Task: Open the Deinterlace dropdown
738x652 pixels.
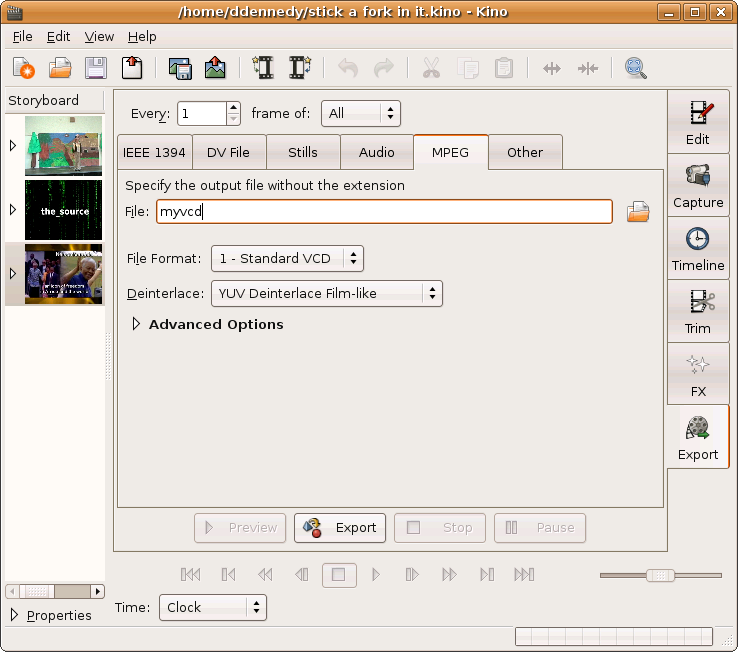Action: coord(326,293)
